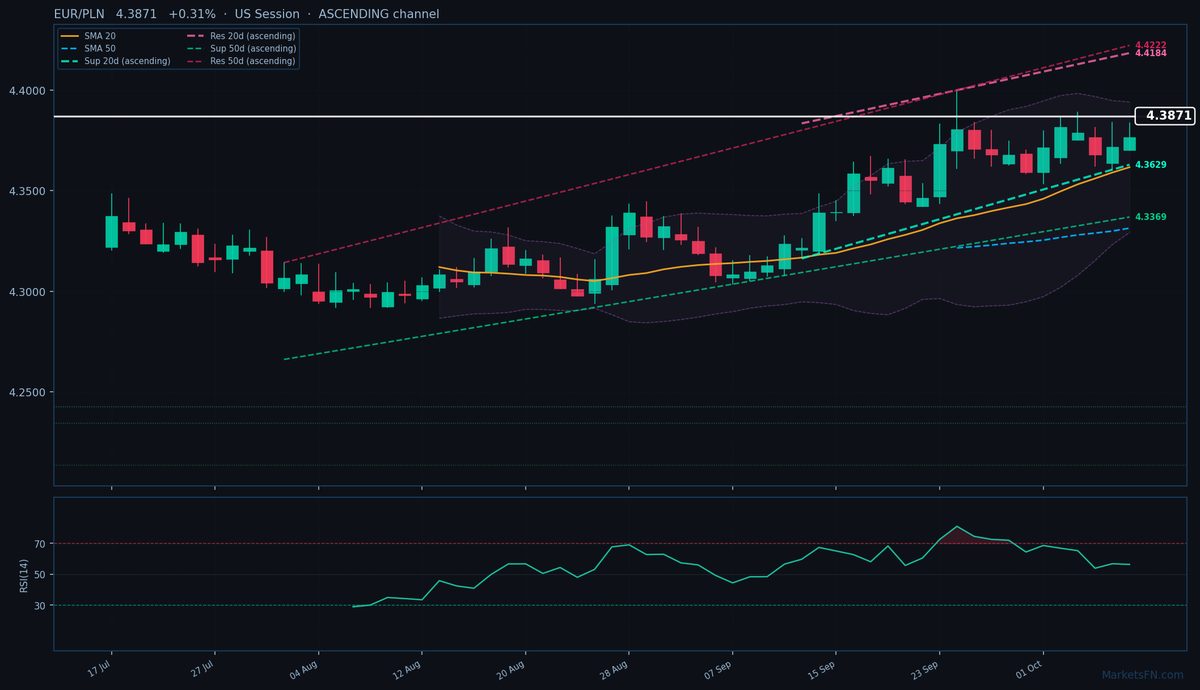Click the RSI(14) axis label

[24, 575]
